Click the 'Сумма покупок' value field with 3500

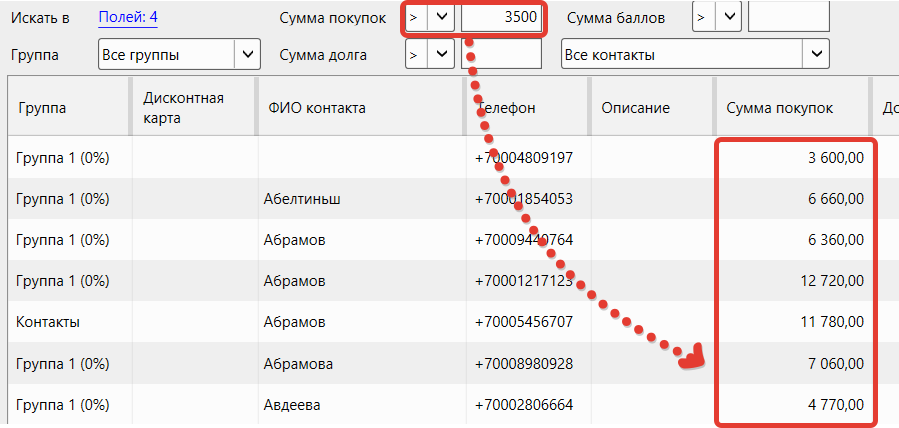(501, 17)
